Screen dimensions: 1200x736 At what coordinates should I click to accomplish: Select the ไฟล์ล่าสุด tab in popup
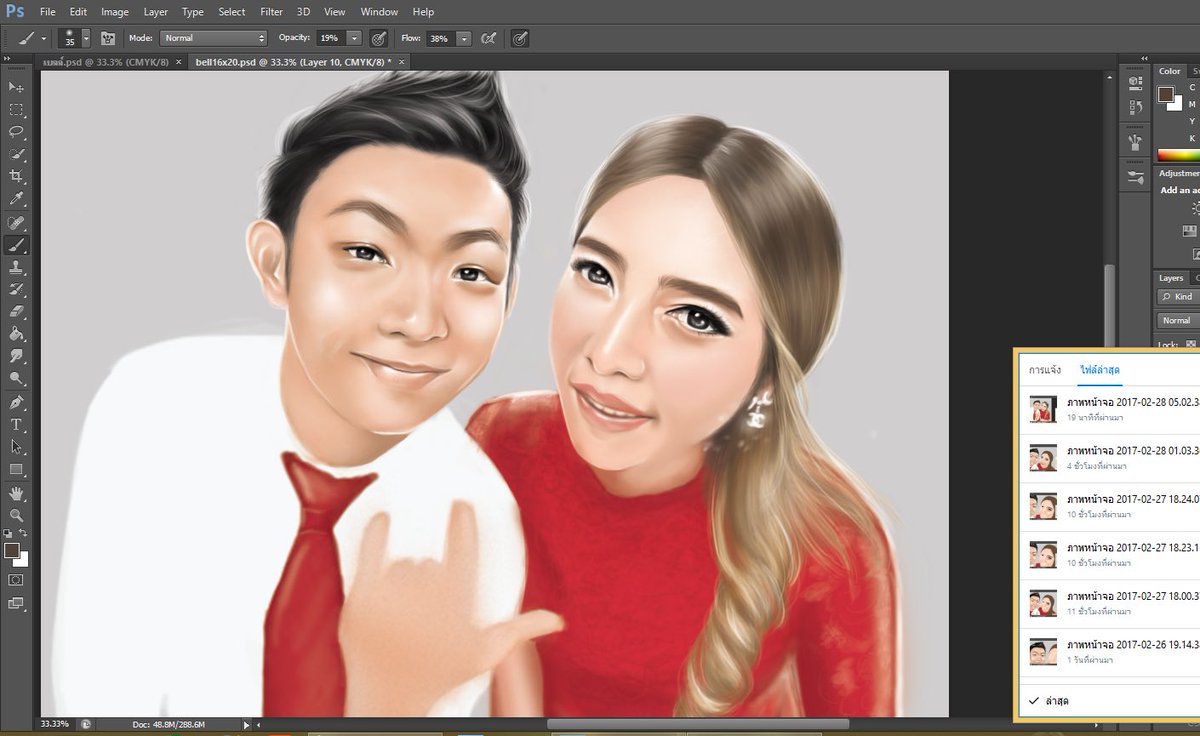1100,370
